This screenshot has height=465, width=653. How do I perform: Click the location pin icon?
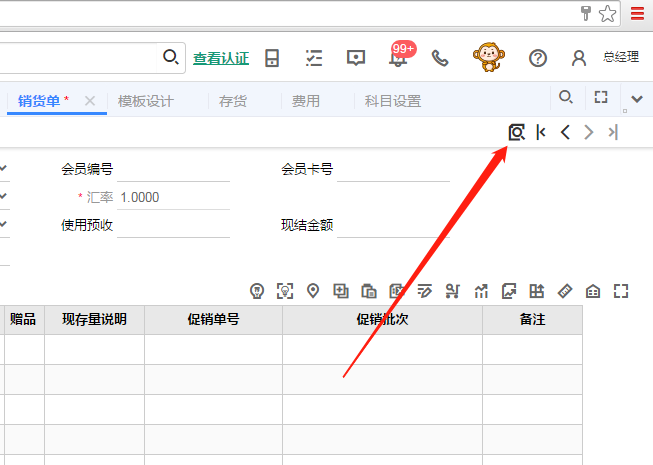313,291
